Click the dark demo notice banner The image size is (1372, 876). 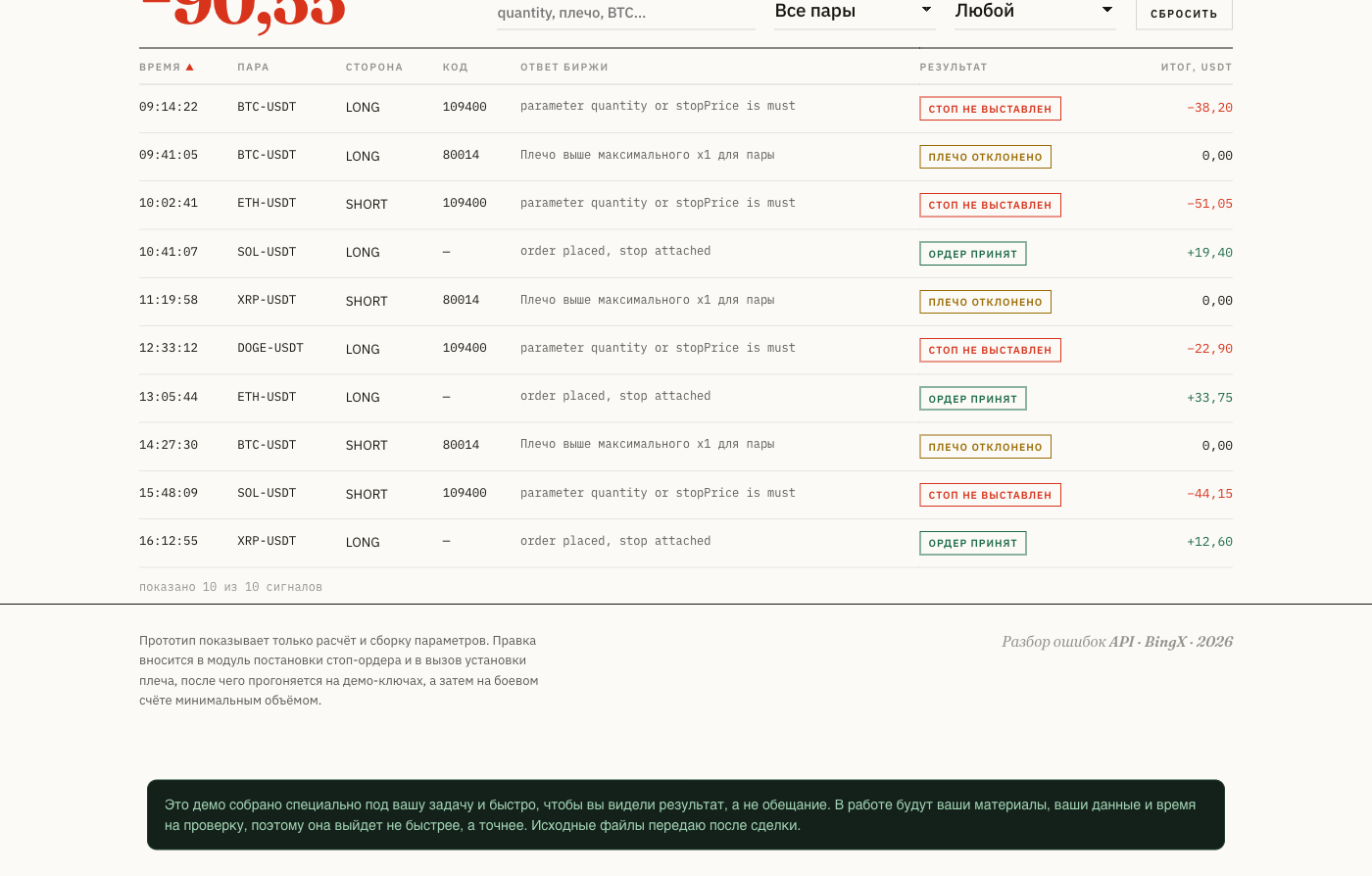(x=686, y=815)
